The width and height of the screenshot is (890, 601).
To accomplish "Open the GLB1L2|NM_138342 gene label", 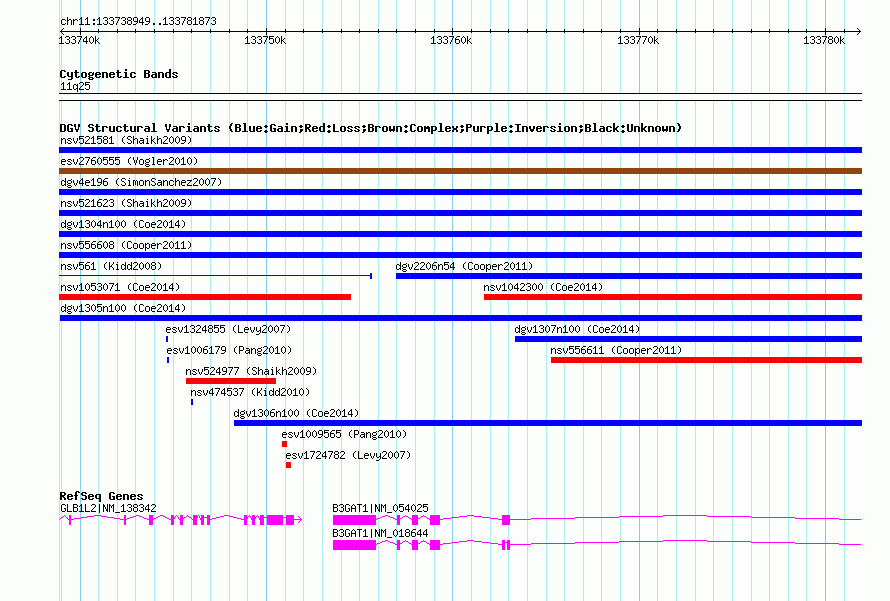I will click(x=108, y=508).
